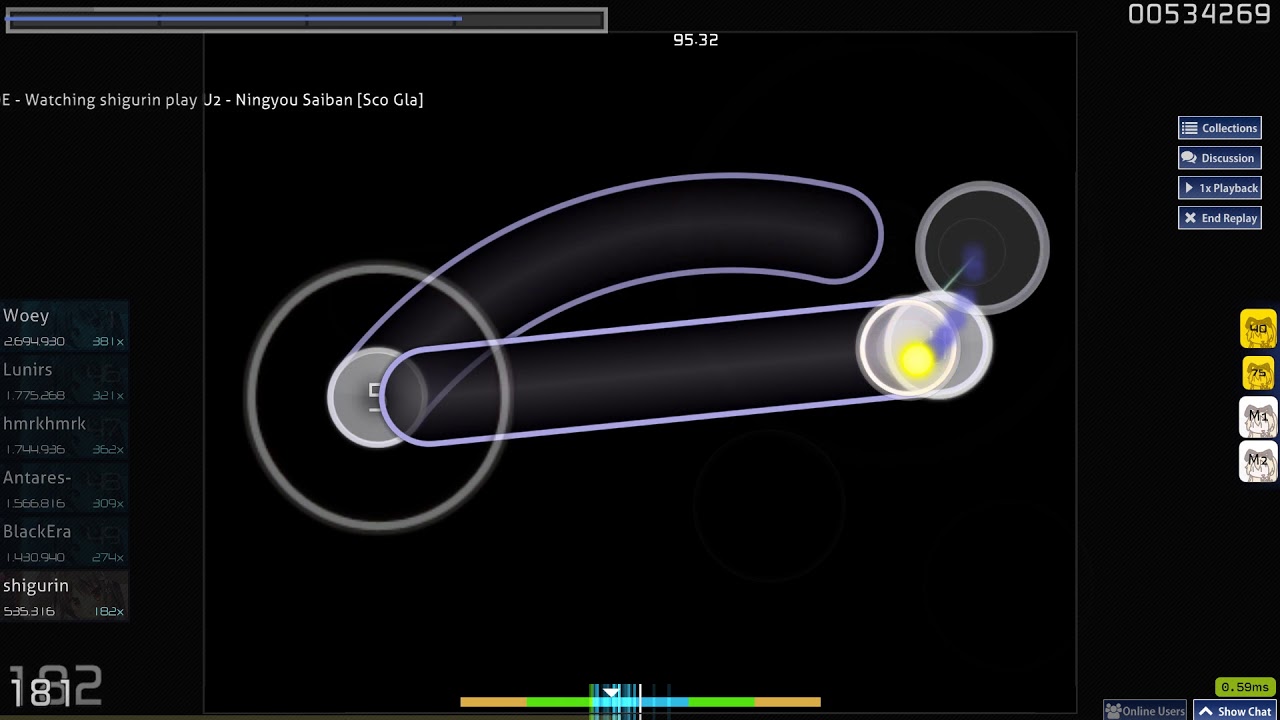Click the hit error meter bar

coord(640,702)
